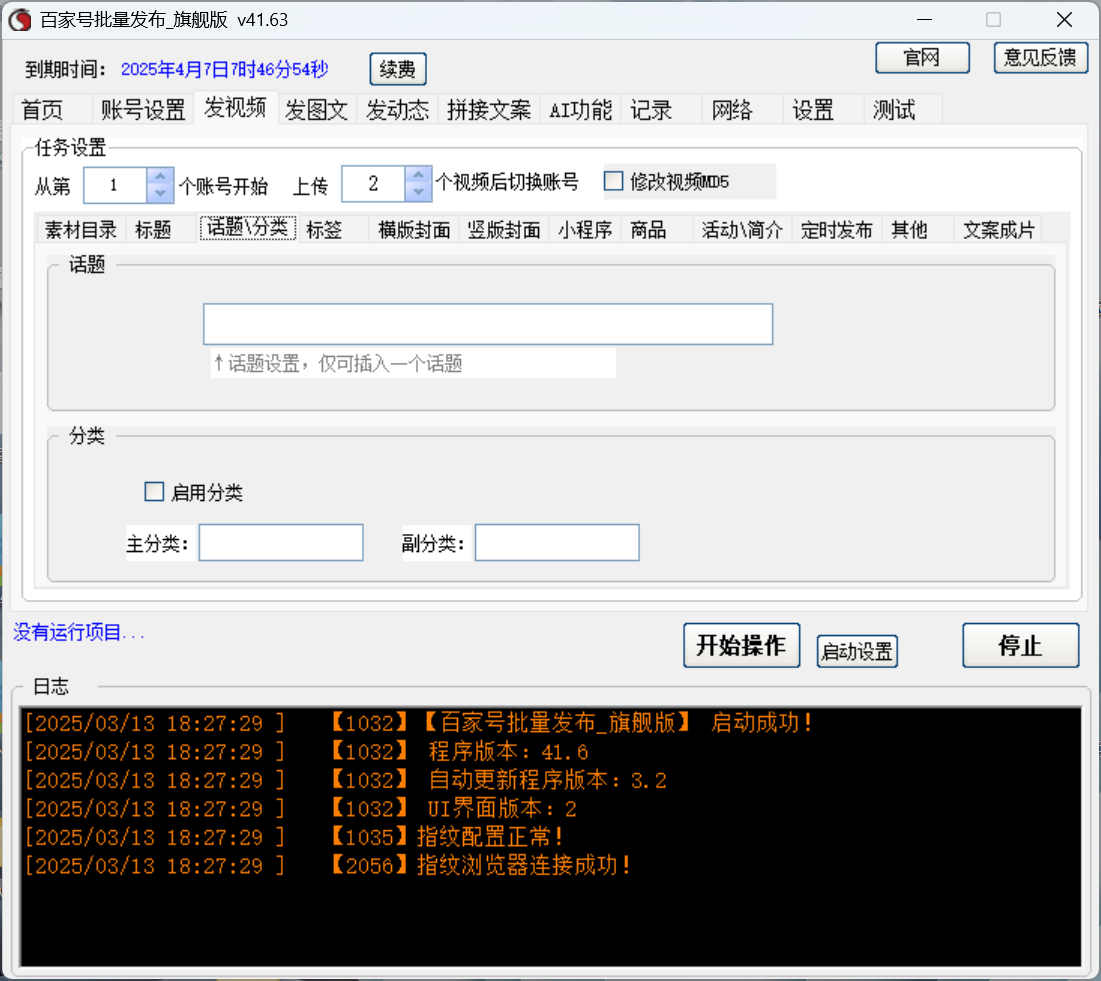1101x981 pixels.
Task: Open the 启动设置 button
Action: (x=857, y=651)
